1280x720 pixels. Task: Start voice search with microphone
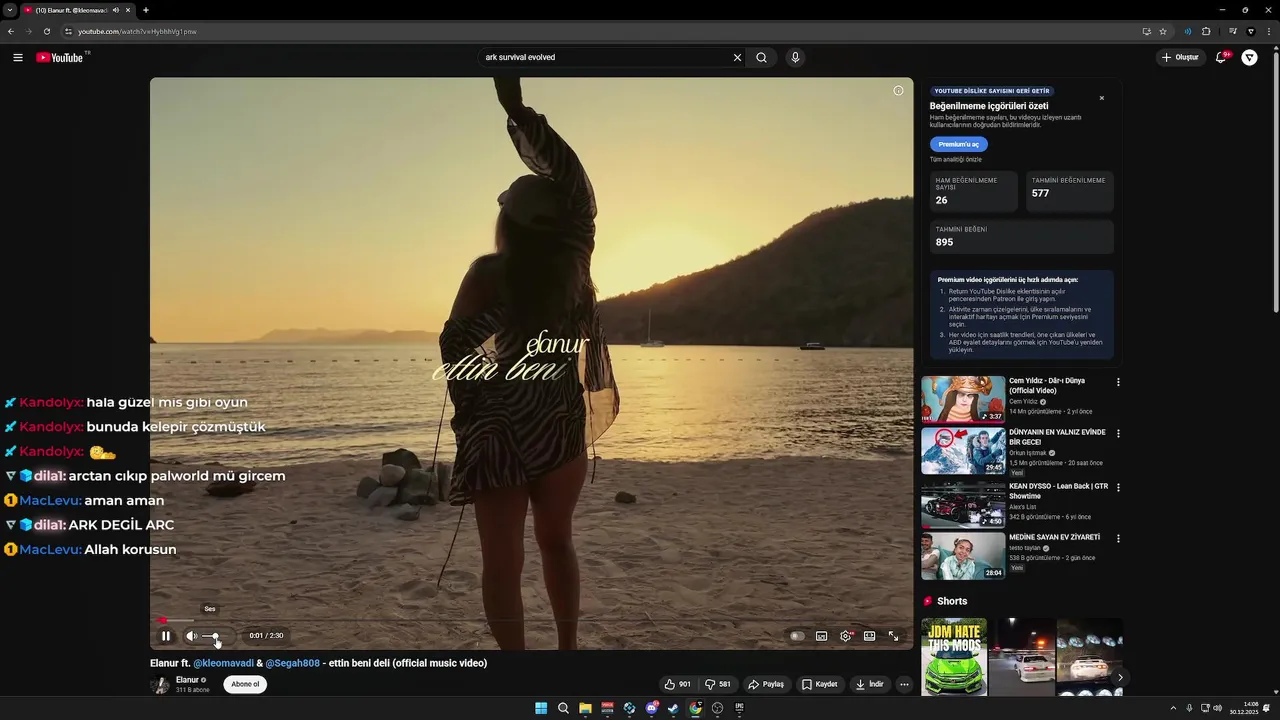click(x=795, y=58)
